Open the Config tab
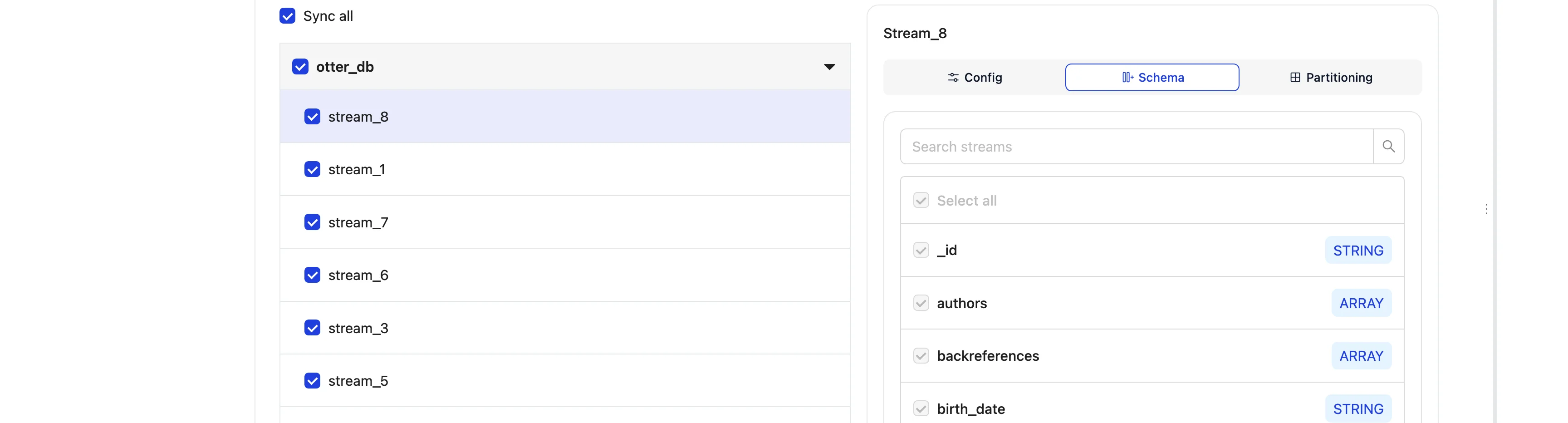This screenshot has width=1568, height=423. (974, 77)
